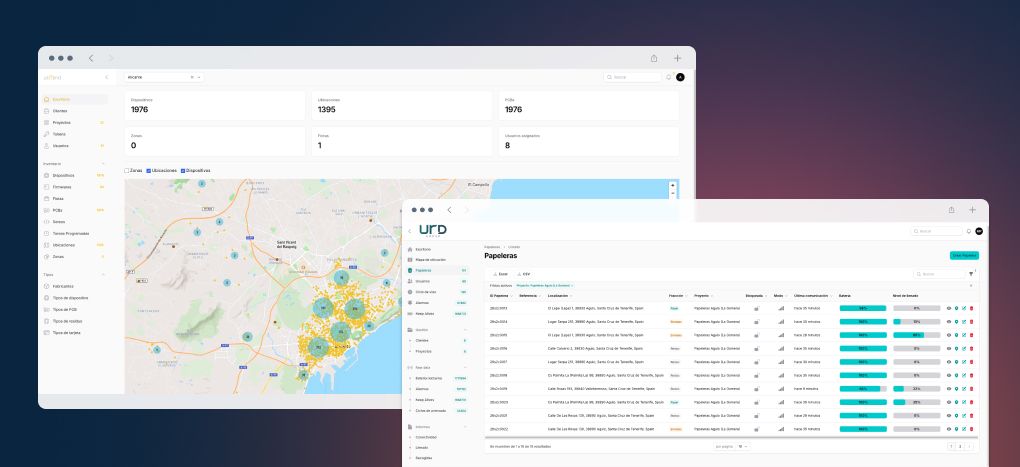Export the table with the CSV button

(x=524, y=274)
